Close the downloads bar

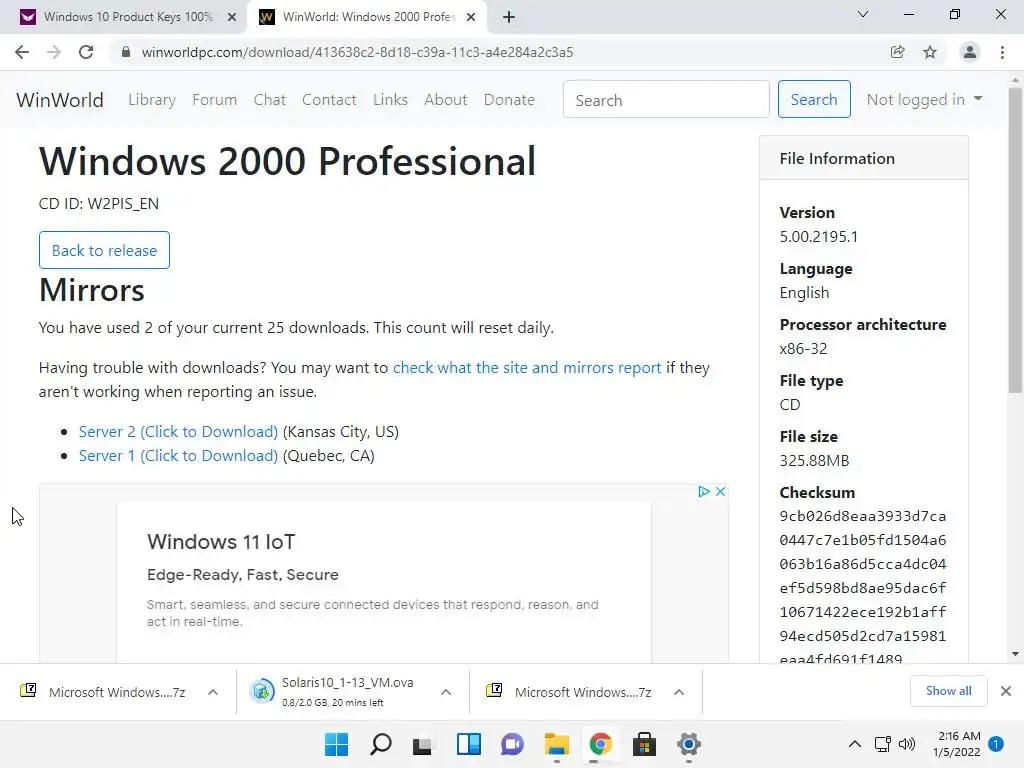pos(1006,691)
